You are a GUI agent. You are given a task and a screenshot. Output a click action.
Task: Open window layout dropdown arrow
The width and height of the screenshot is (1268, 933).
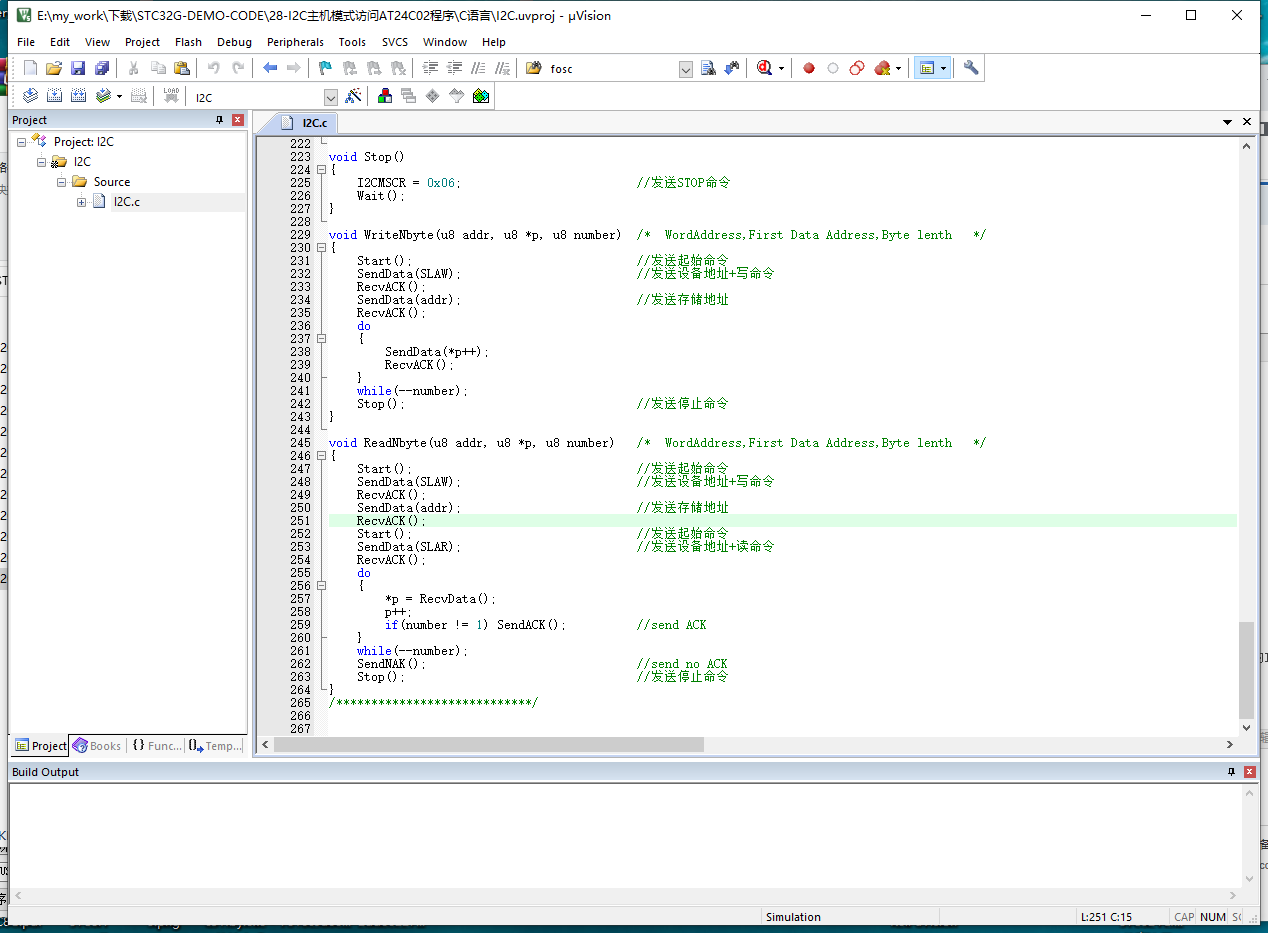tap(943, 68)
